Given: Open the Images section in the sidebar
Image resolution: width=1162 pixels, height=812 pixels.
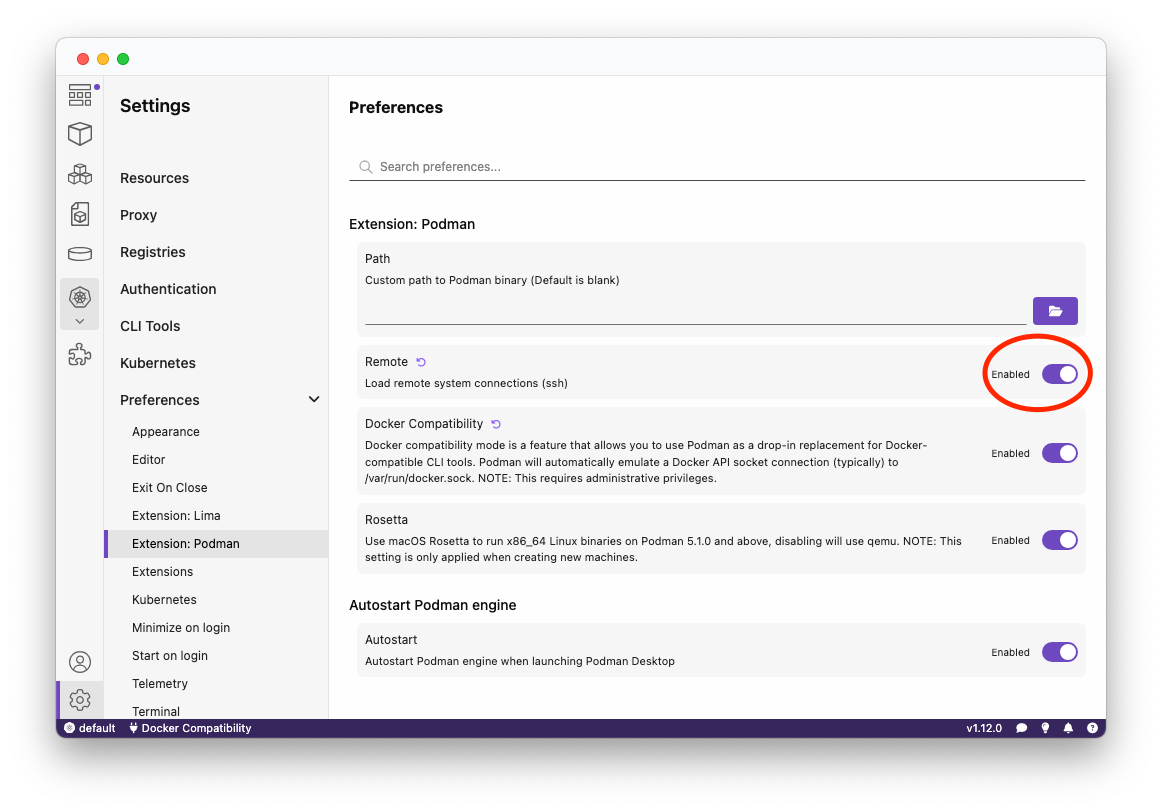Looking at the screenshot, I should tap(80, 214).
